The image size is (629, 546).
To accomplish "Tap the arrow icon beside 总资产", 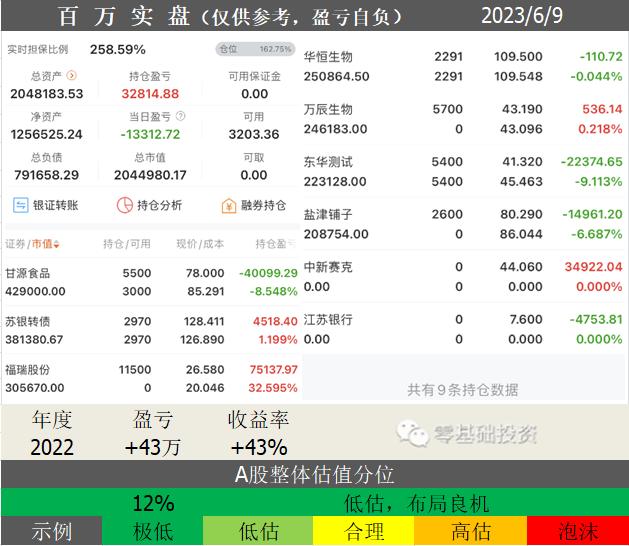I will [72, 75].
